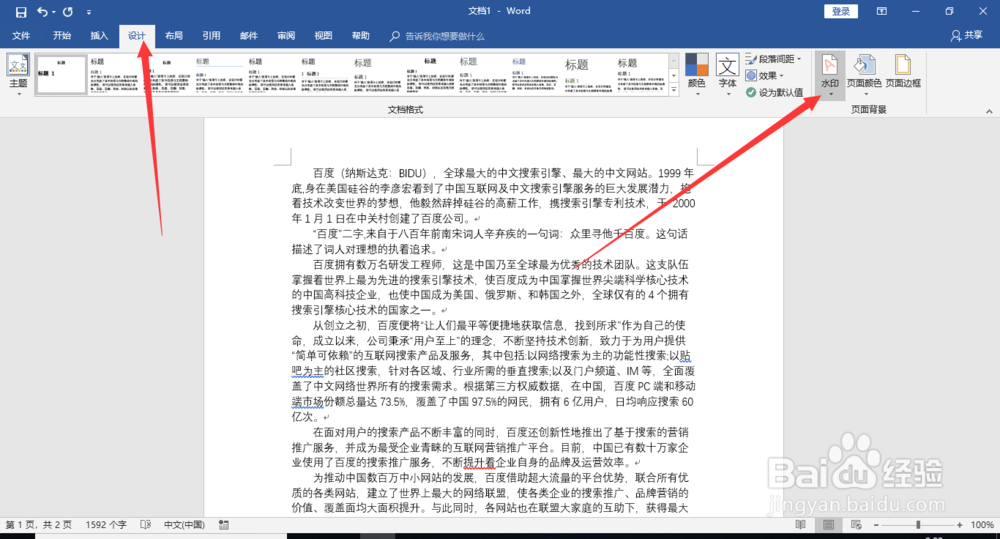Screen dimensions: 1000x539
Task: Open Customize Quick Access Toolbar dropdown
Action: coord(89,12)
